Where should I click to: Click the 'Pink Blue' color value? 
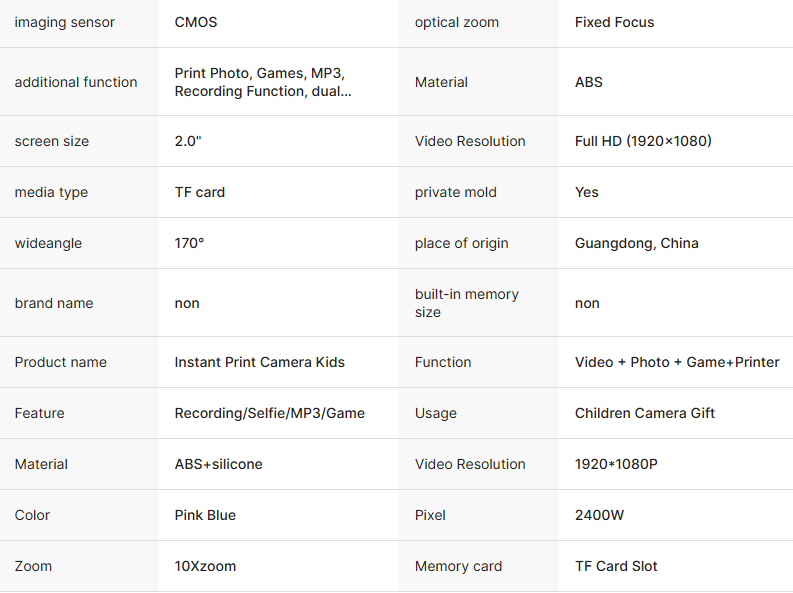click(x=204, y=515)
